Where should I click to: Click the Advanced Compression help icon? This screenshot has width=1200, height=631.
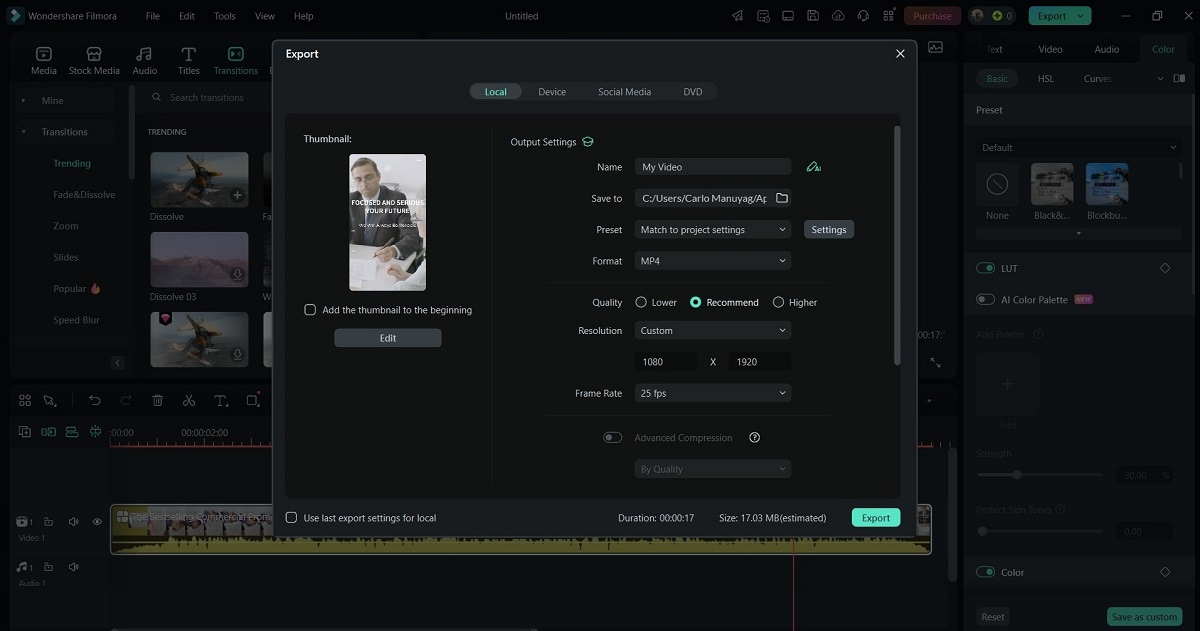(755, 438)
